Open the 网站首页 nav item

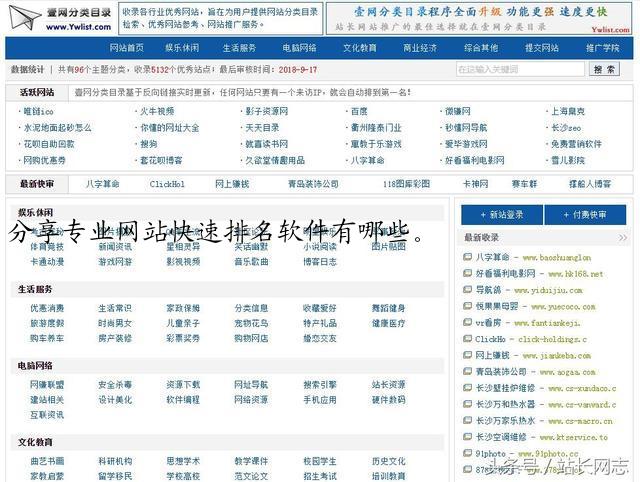click(127, 48)
